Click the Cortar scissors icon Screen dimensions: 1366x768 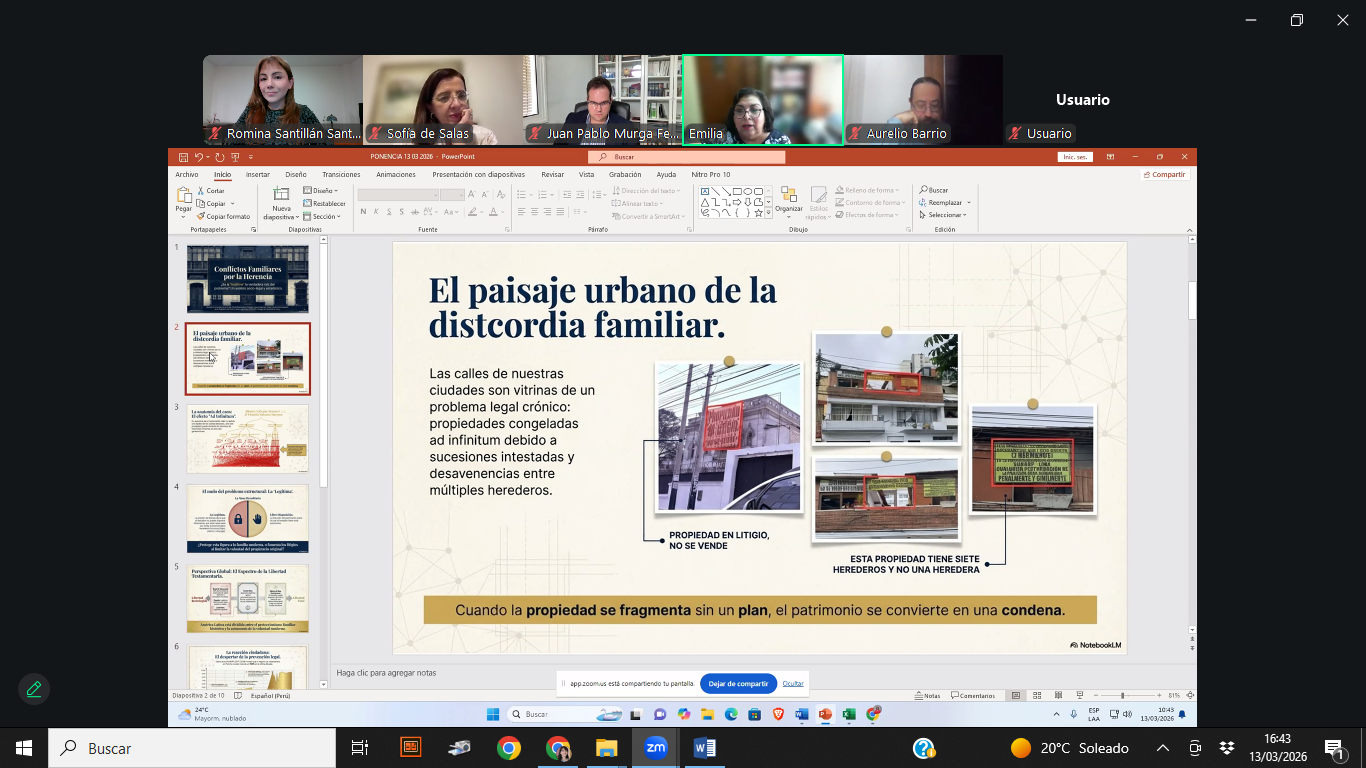click(x=200, y=191)
